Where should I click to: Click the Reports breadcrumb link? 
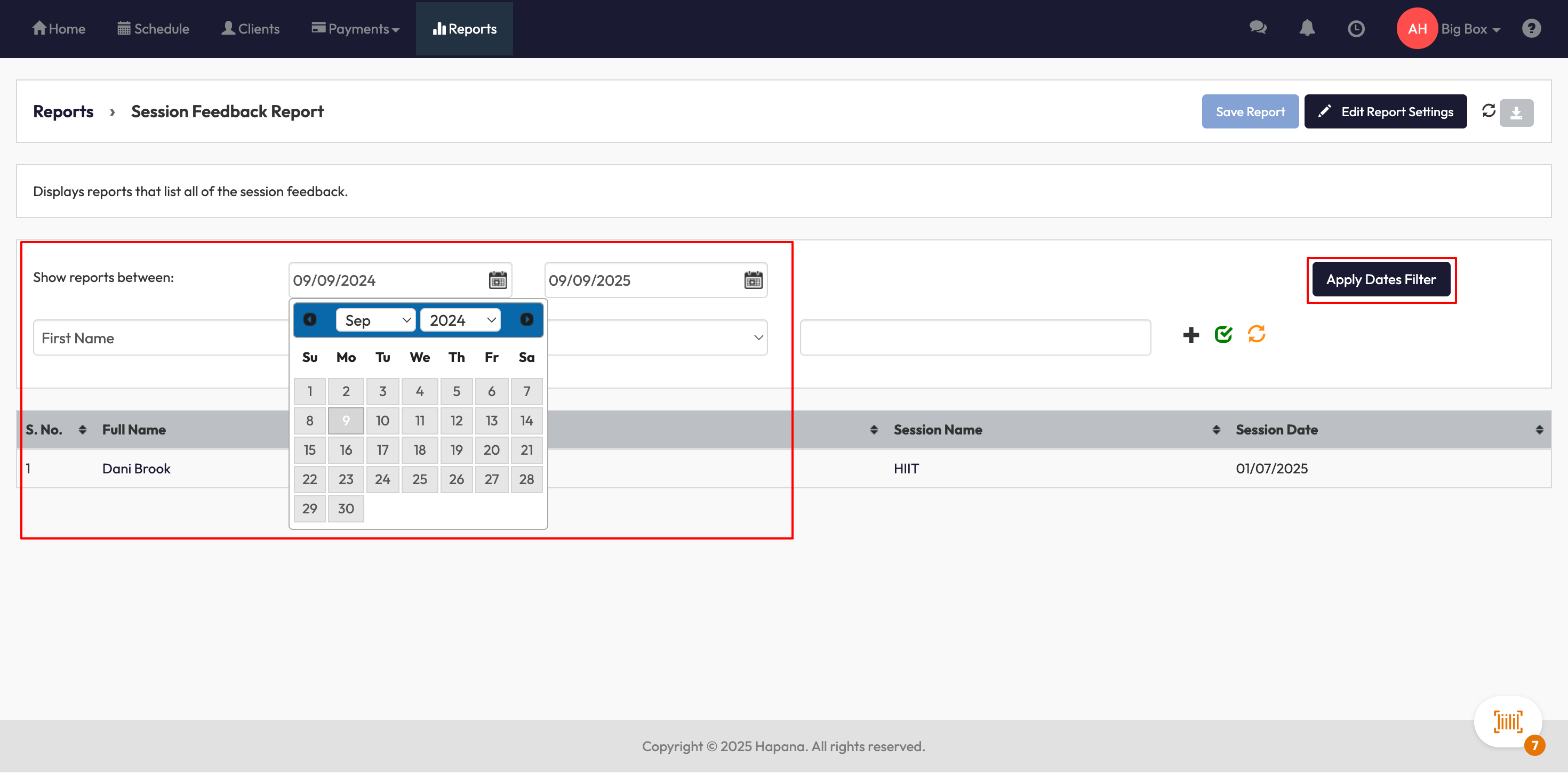point(63,111)
